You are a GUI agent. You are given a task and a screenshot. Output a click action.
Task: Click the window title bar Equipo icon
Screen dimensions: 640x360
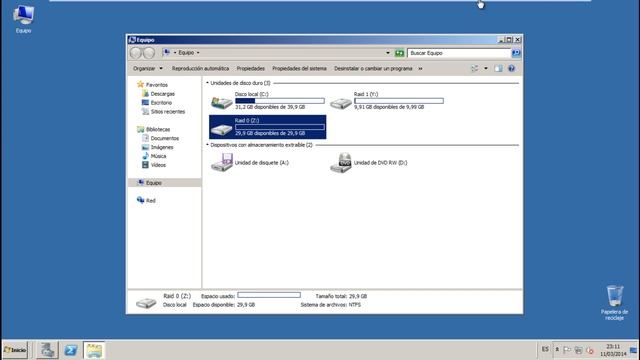132,40
